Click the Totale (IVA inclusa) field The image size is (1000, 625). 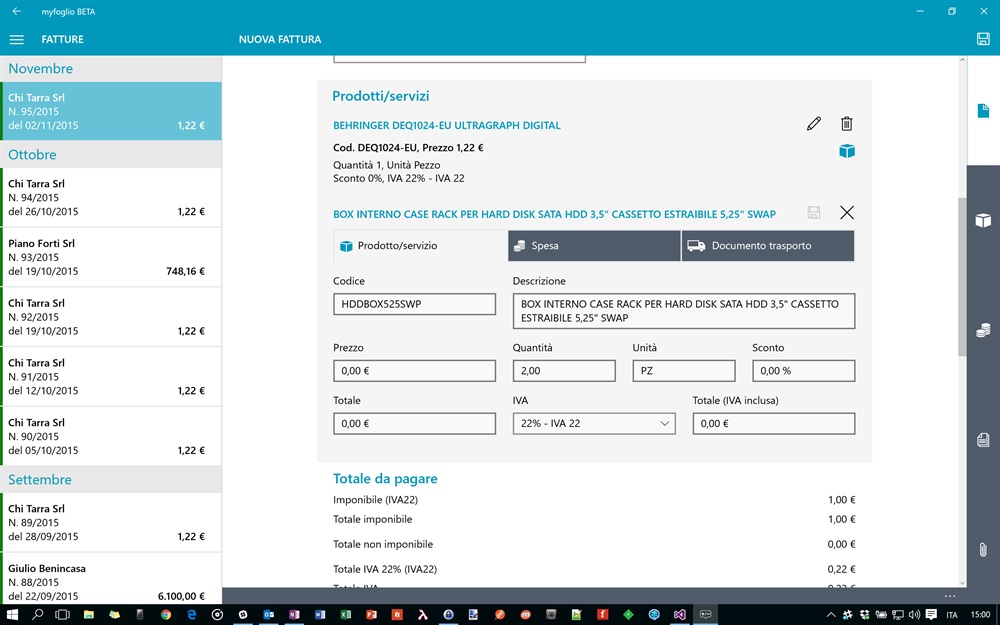774,423
